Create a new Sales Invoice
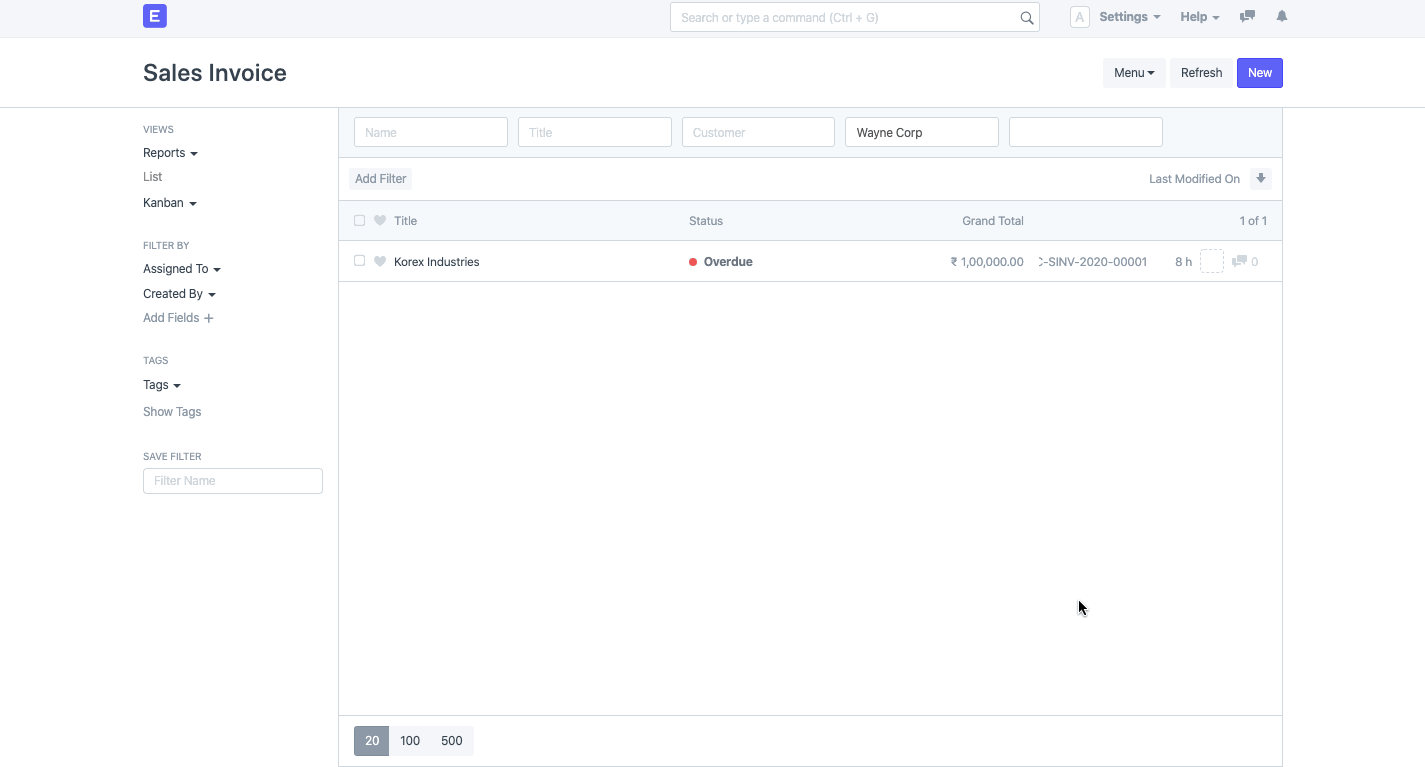The width and height of the screenshot is (1425, 767). 1259,72
